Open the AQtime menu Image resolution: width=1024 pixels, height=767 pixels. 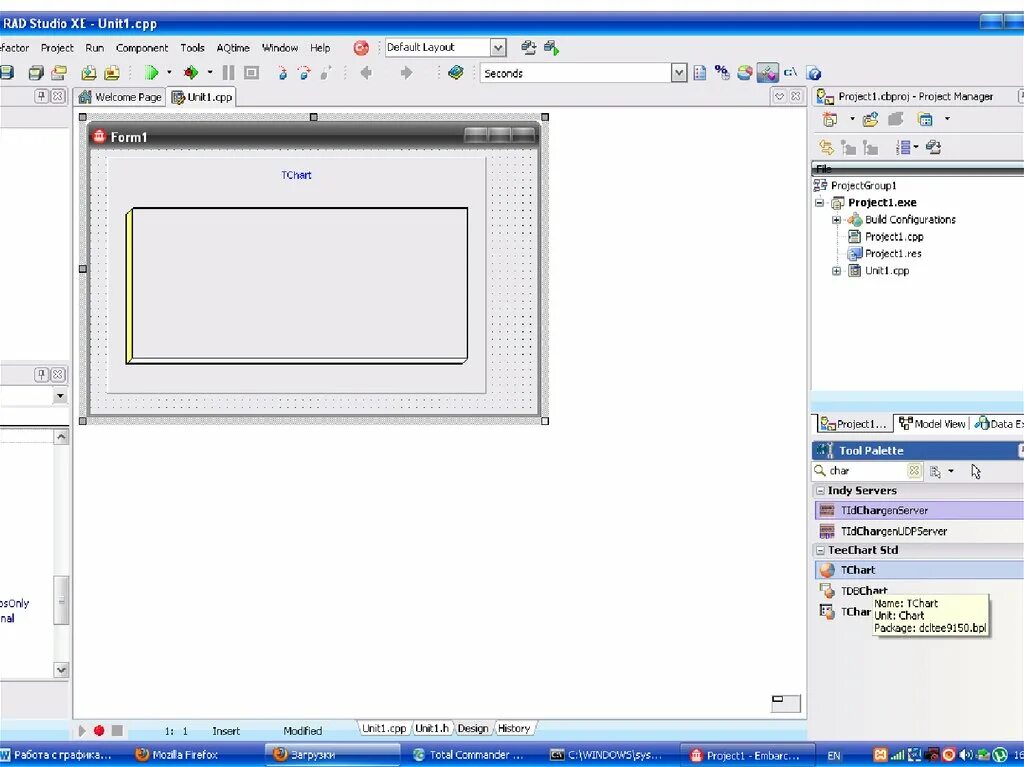(233, 48)
